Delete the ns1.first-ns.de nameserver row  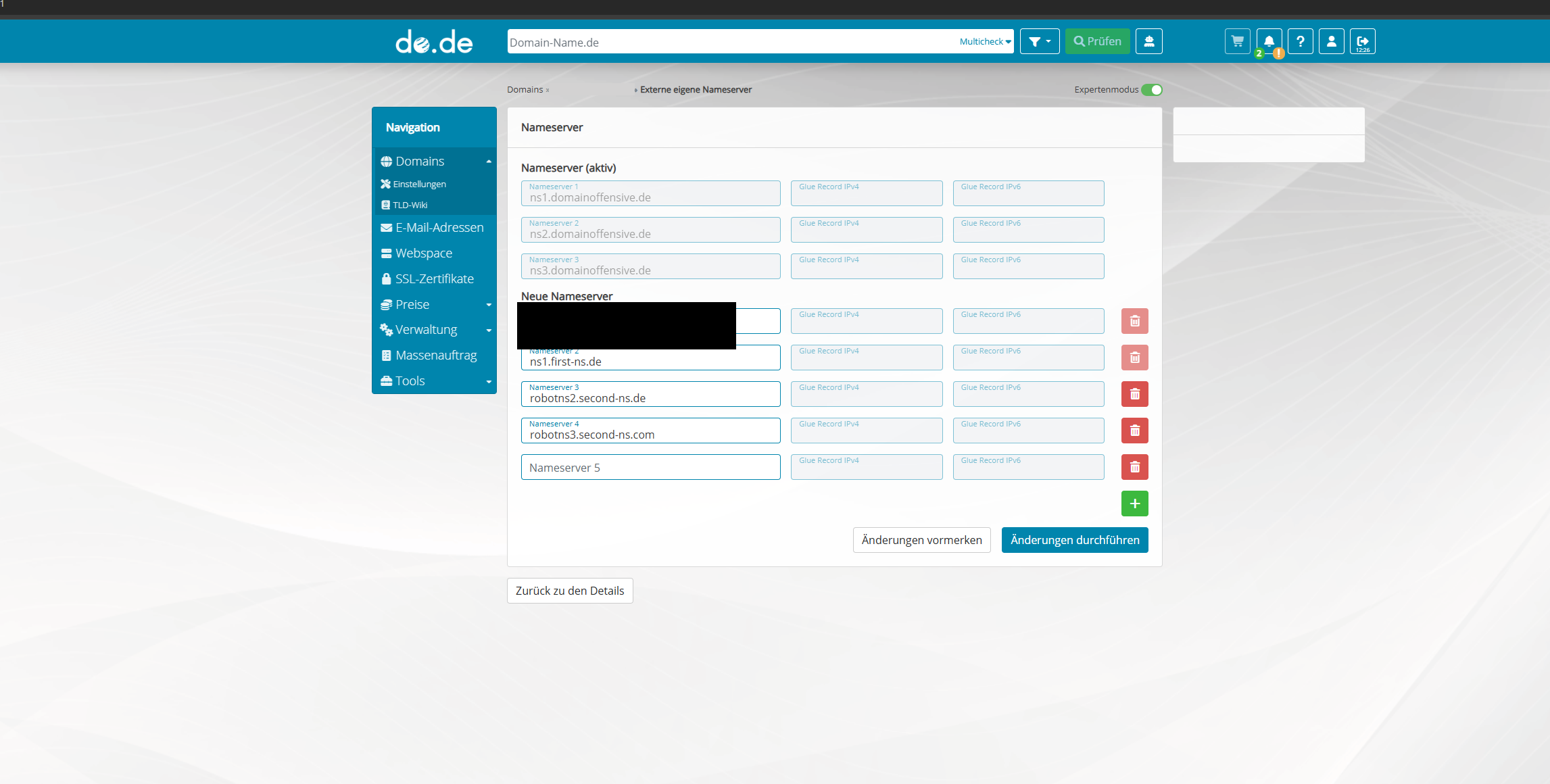point(1135,358)
